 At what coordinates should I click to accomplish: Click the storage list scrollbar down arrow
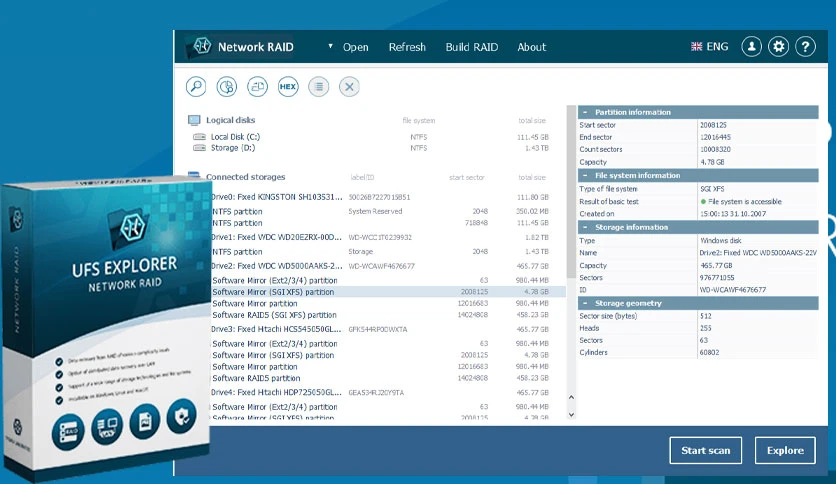(x=571, y=415)
